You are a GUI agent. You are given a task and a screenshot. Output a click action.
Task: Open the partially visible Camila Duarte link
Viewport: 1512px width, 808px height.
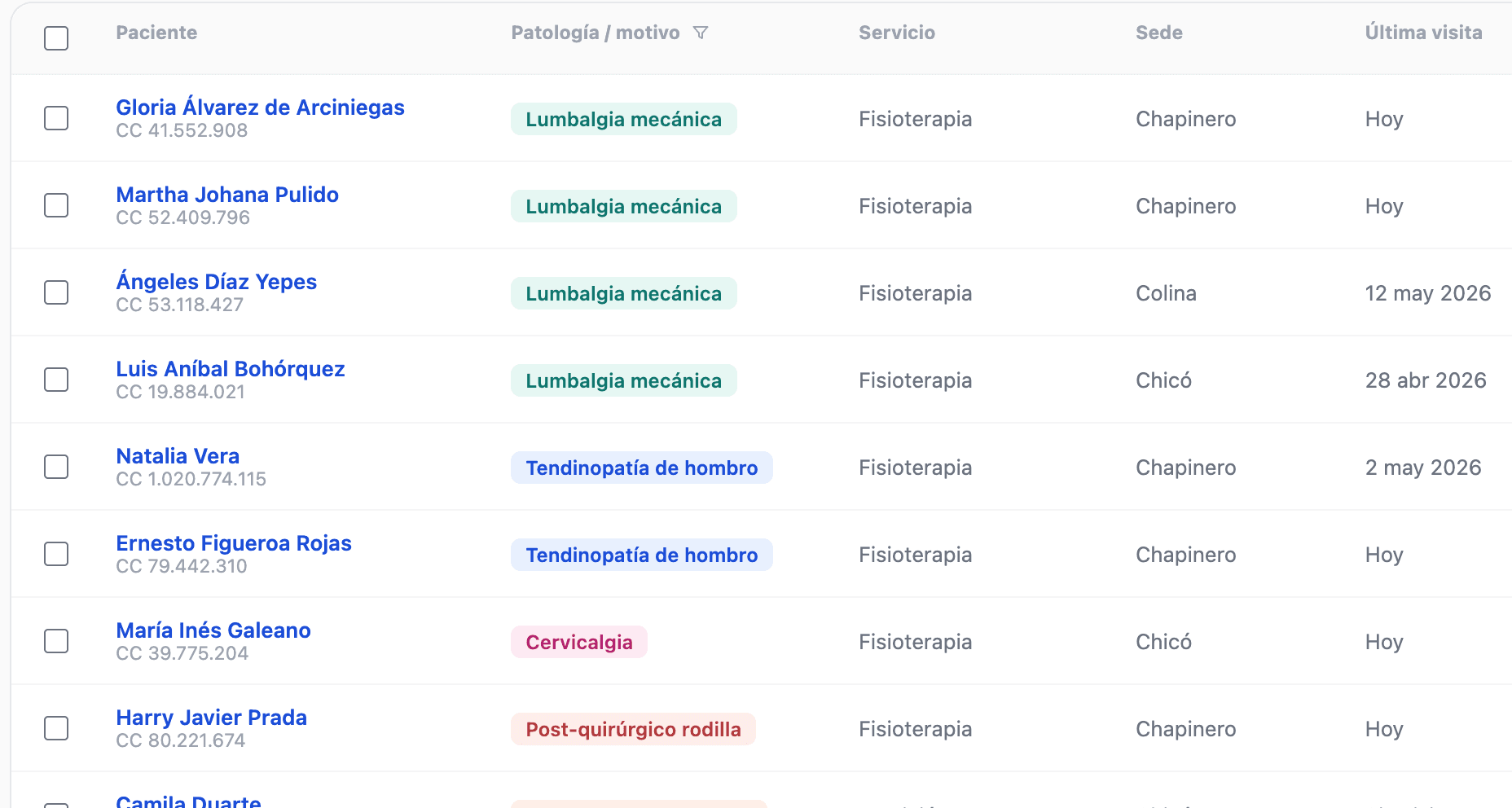click(188, 801)
